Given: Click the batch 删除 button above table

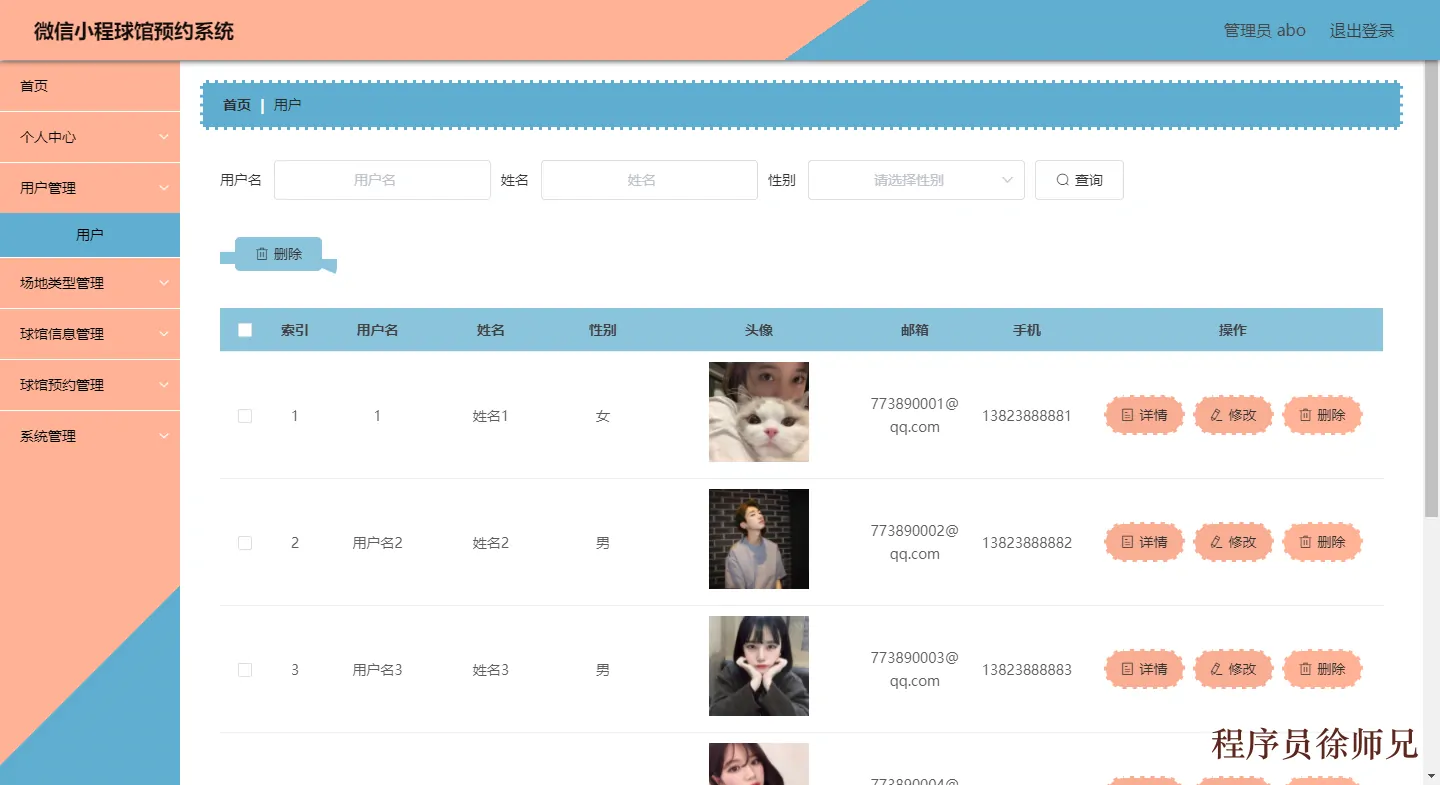Looking at the screenshot, I should [278, 254].
